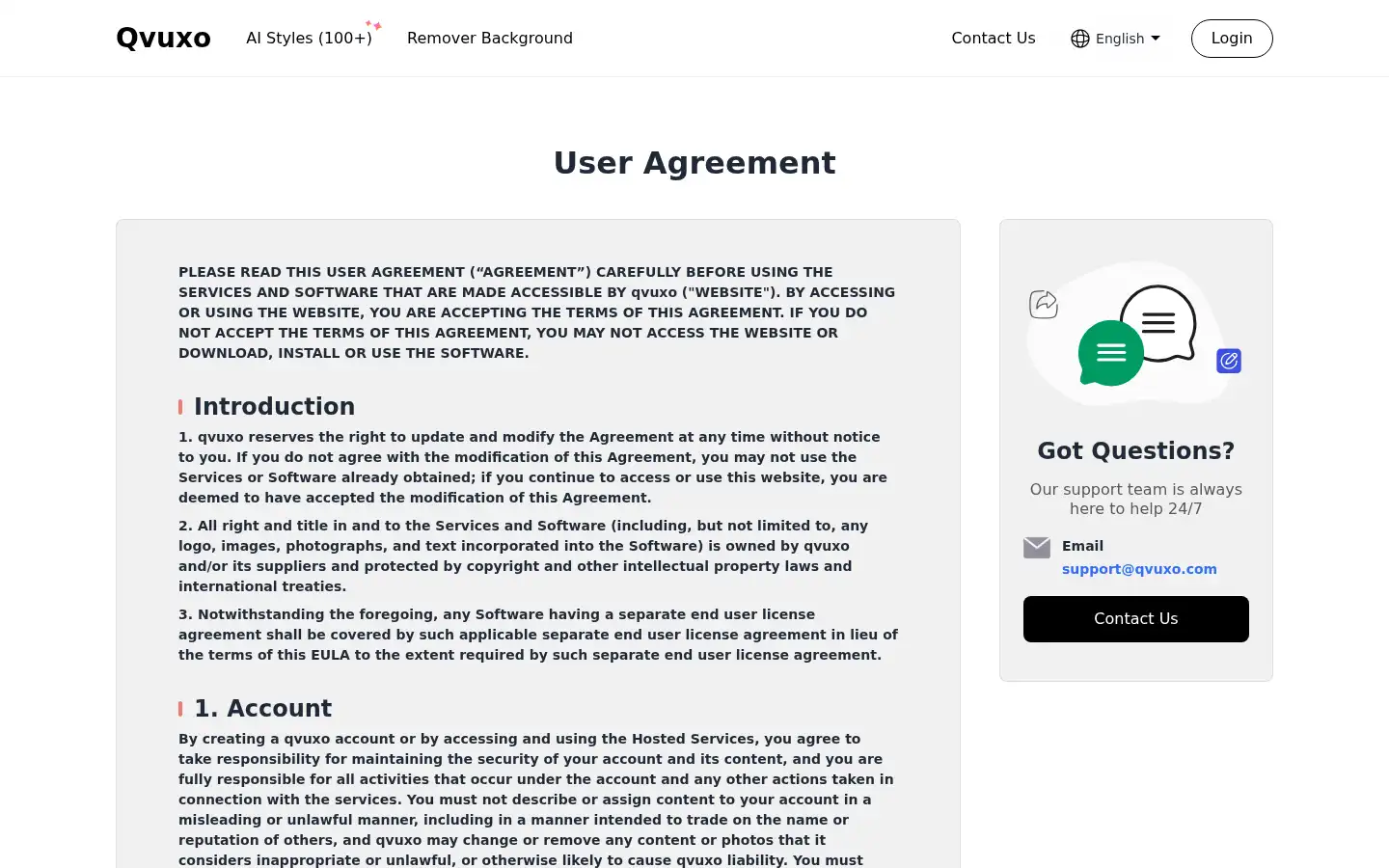The width and height of the screenshot is (1389, 868).
Task: Click paragraph 'By creating a qvuxo account'
Action: tap(536, 800)
